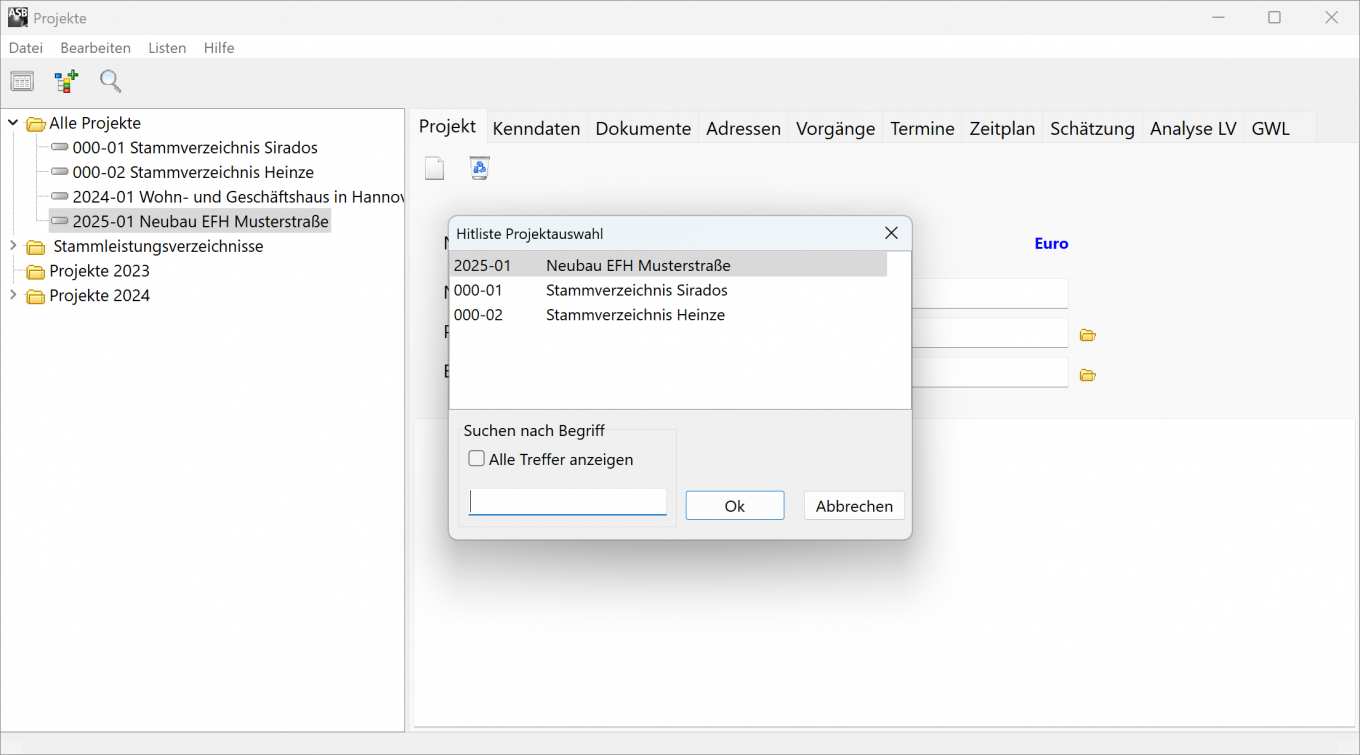Viewport: 1360px width, 755px height.
Task: Select Stammverzeichnis Sirados in the hit list
Action: click(x=636, y=290)
